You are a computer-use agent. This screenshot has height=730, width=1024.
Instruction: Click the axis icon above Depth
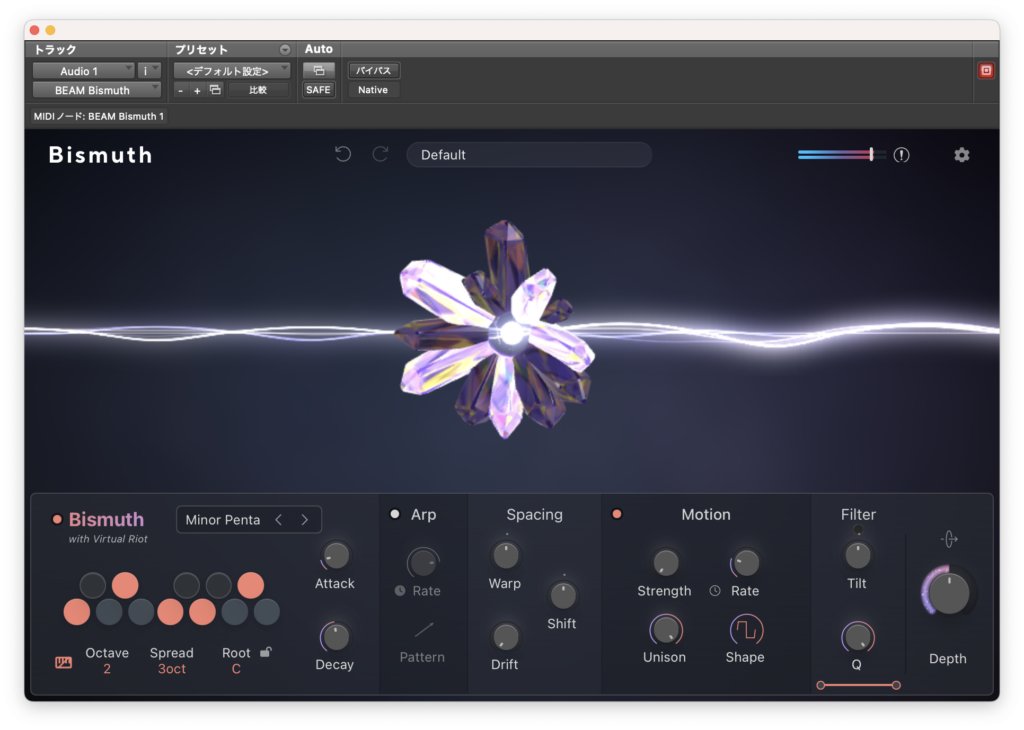(x=949, y=539)
